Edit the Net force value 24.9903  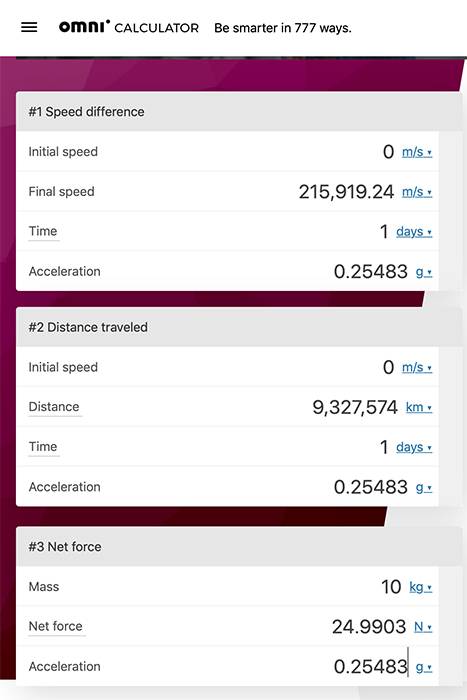[x=369, y=626]
